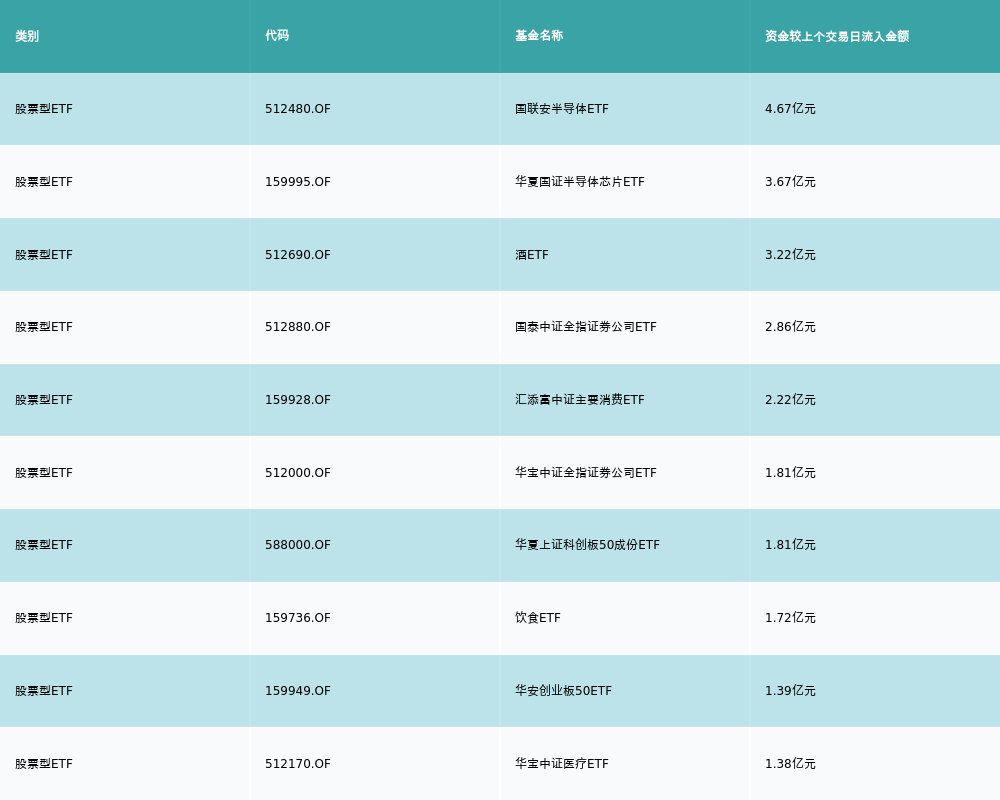Select fund name 华夏上证科创板50成份ETF

click(587, 545)
